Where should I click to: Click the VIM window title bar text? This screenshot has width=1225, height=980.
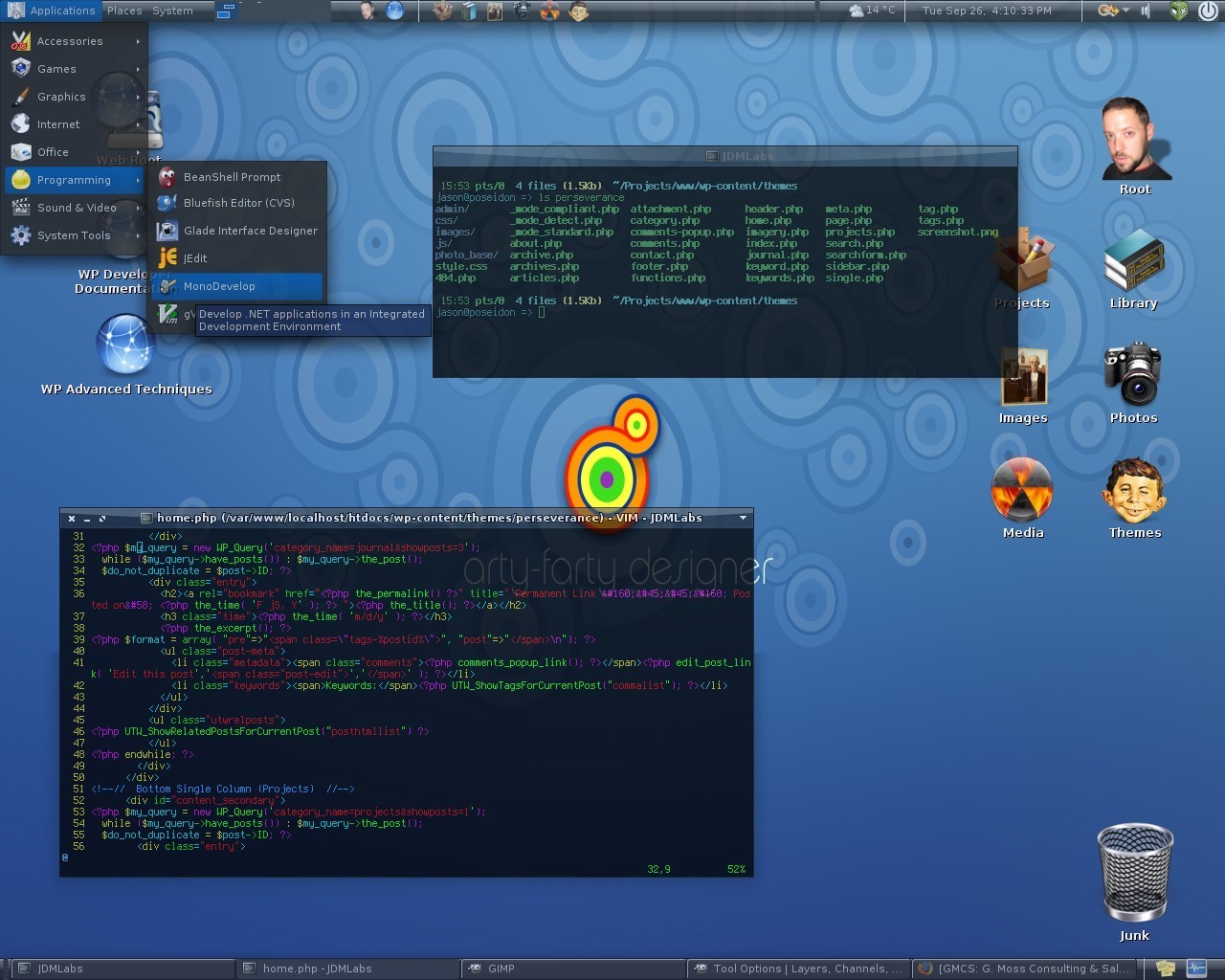pyautogui.click(x=430, y=518)
